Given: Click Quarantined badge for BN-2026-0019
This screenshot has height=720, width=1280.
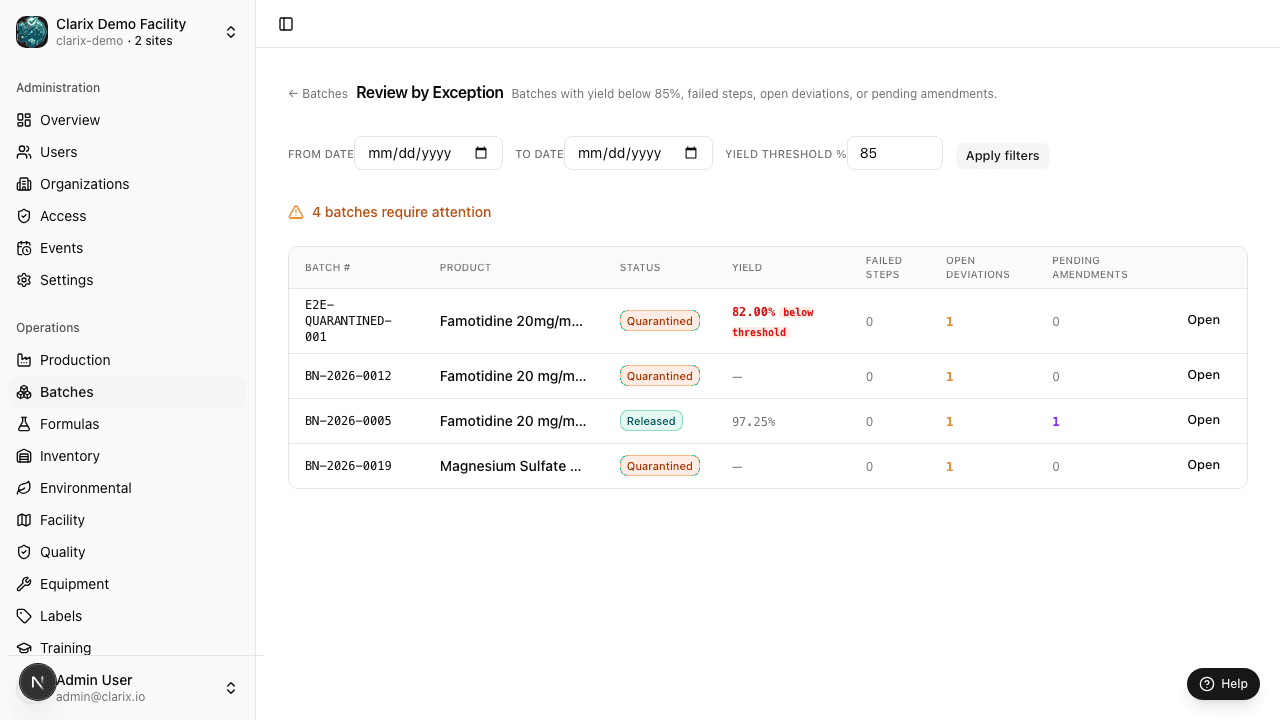Looking at the screenshot, I should click(x=660, y=466).
